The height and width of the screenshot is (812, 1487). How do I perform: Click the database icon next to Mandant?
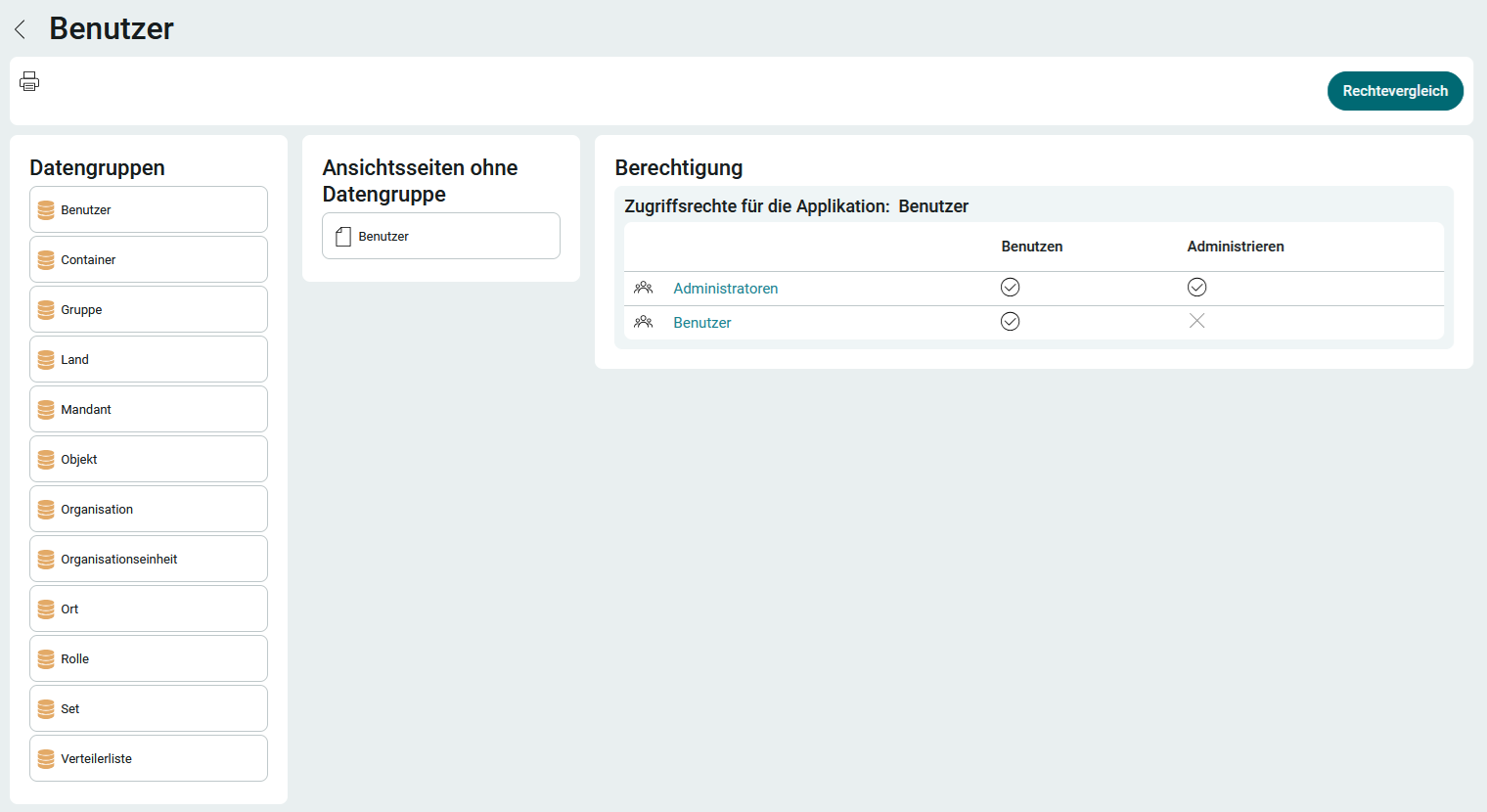[x=46, y=410]
